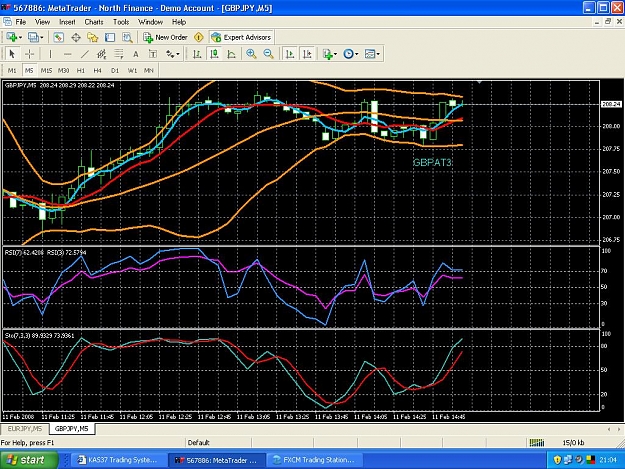Select the Cursor arrow tool
The width and height of the screenshot is (625, 469).
pyautogui.click(x=12, y=54)
